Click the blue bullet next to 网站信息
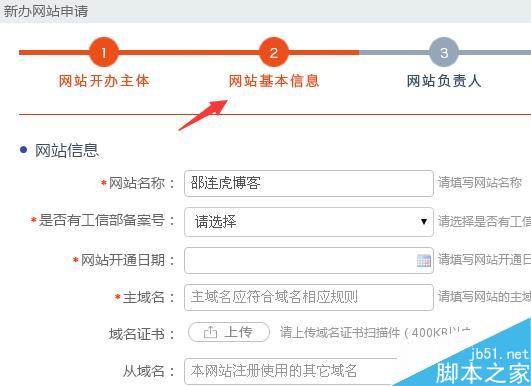Viewport: 531px width, 386px height. pyautogui.click(x=23, y=150)
